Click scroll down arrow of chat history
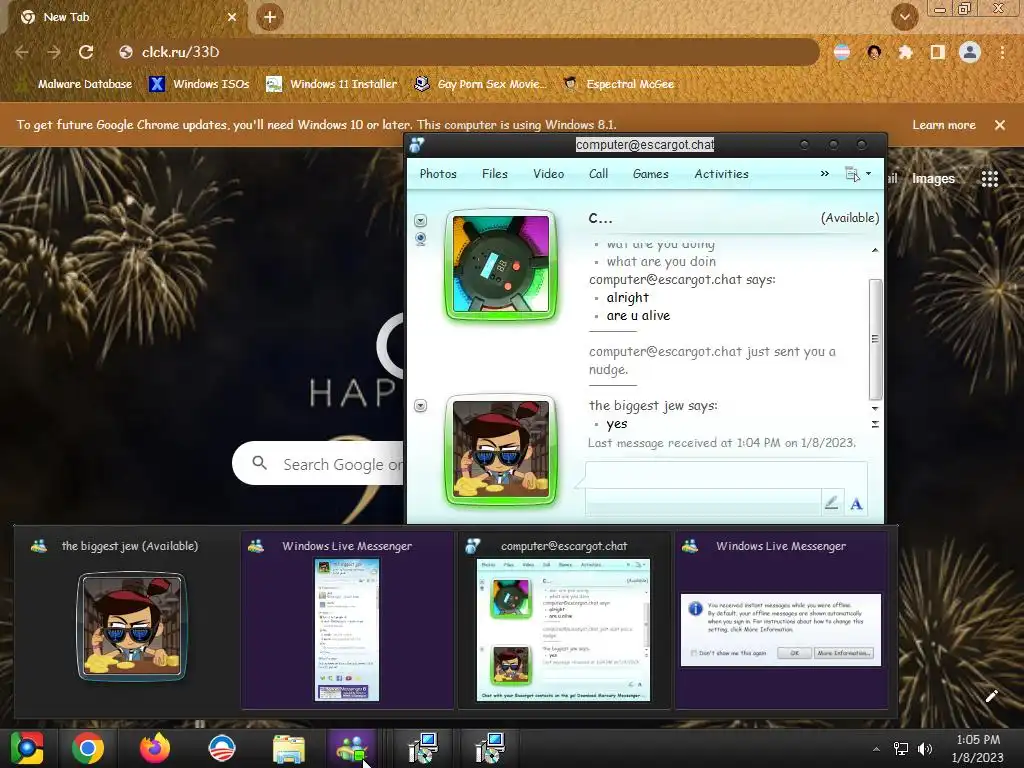Image resolution: width=1024 pixels, height=768 pixels. click(x=875, y=409)
